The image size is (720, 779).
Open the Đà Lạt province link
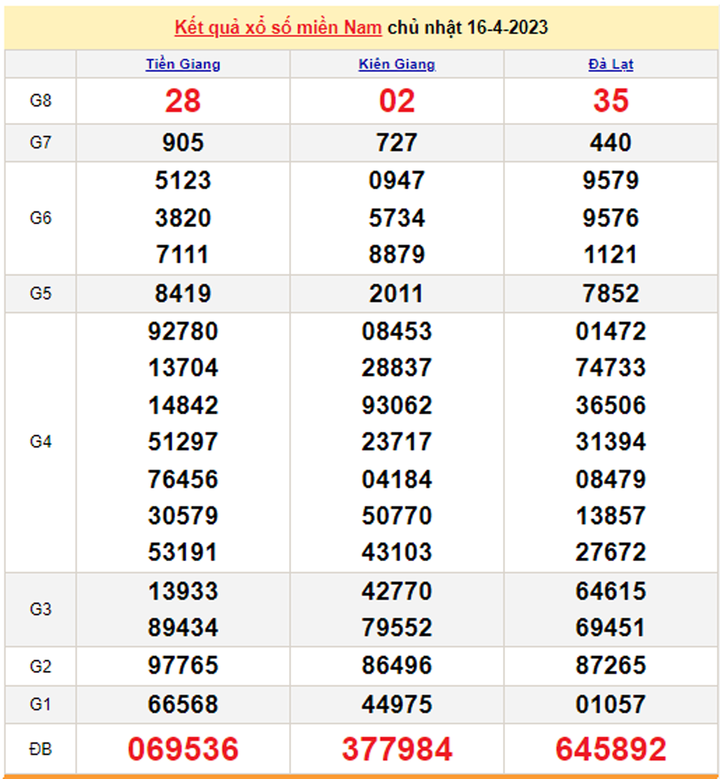[610, 64]
